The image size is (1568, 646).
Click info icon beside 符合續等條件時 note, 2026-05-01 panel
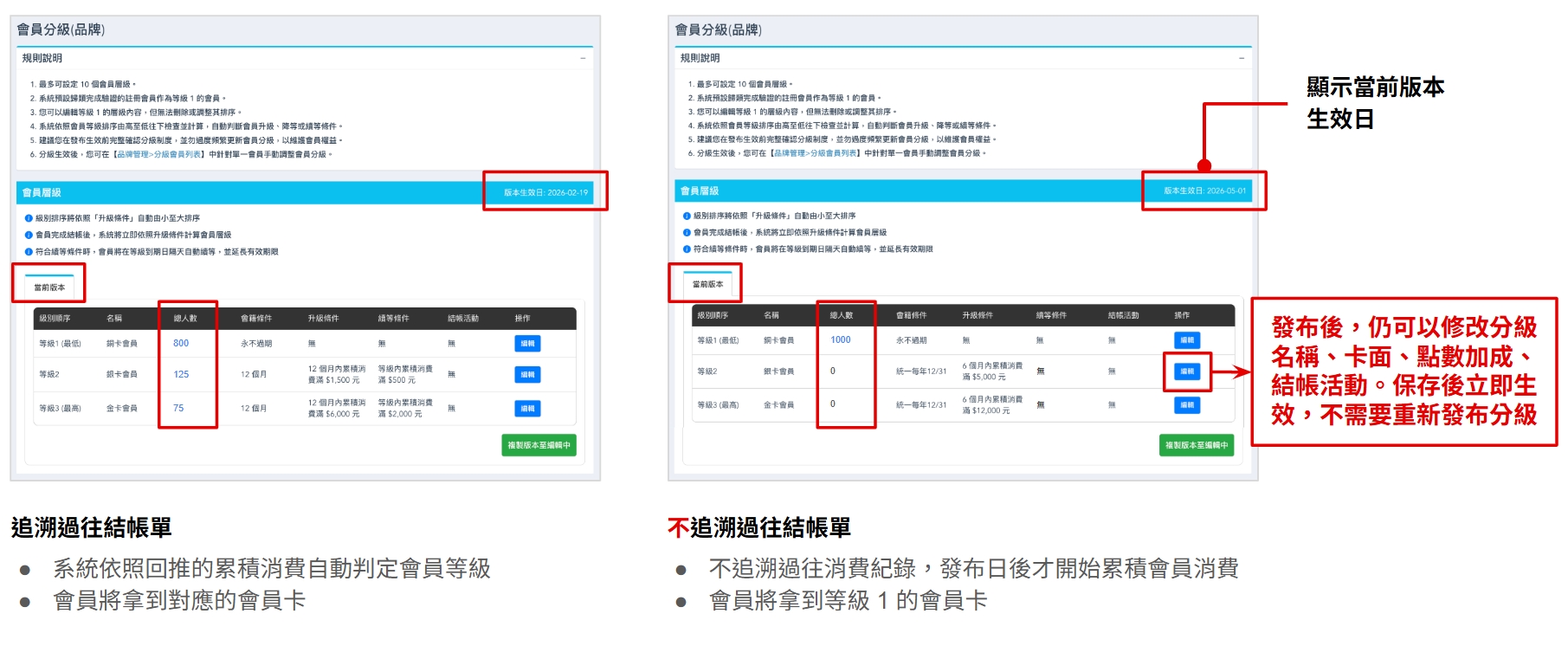coord(687,249)
